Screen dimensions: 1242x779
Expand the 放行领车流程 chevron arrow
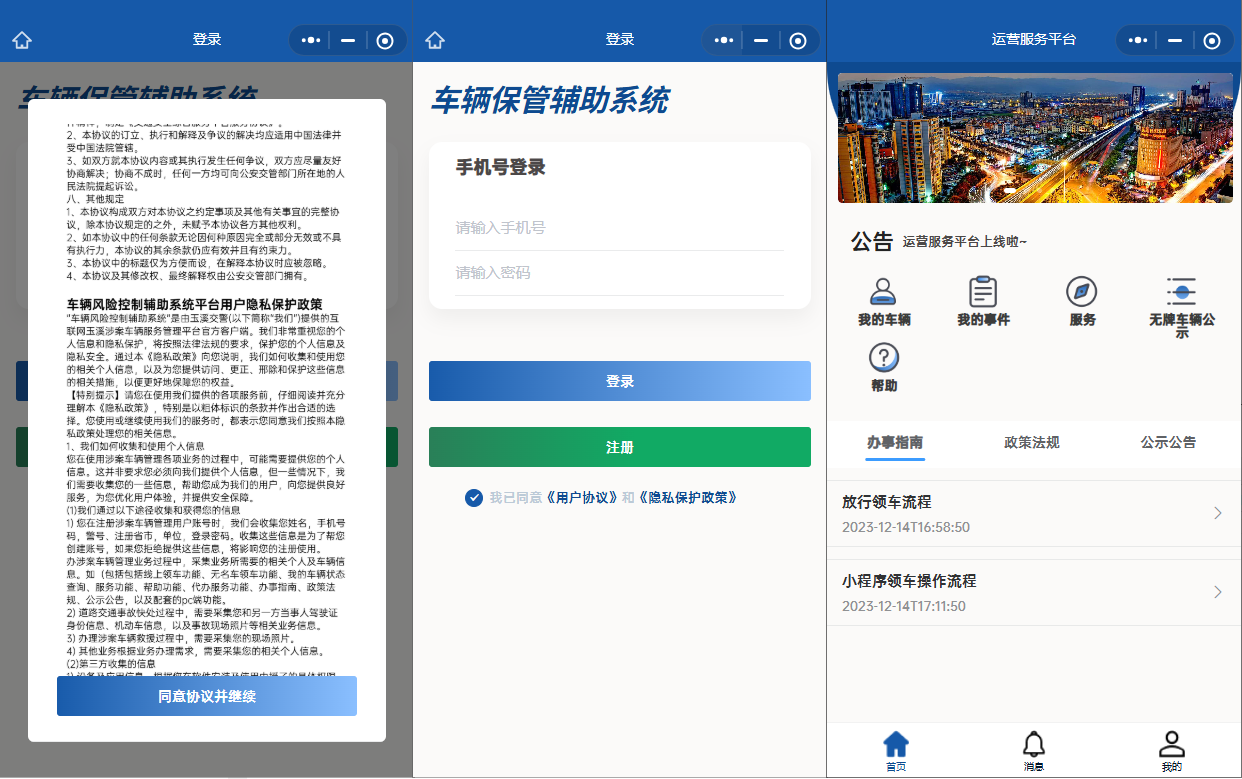click(1217, 513)
